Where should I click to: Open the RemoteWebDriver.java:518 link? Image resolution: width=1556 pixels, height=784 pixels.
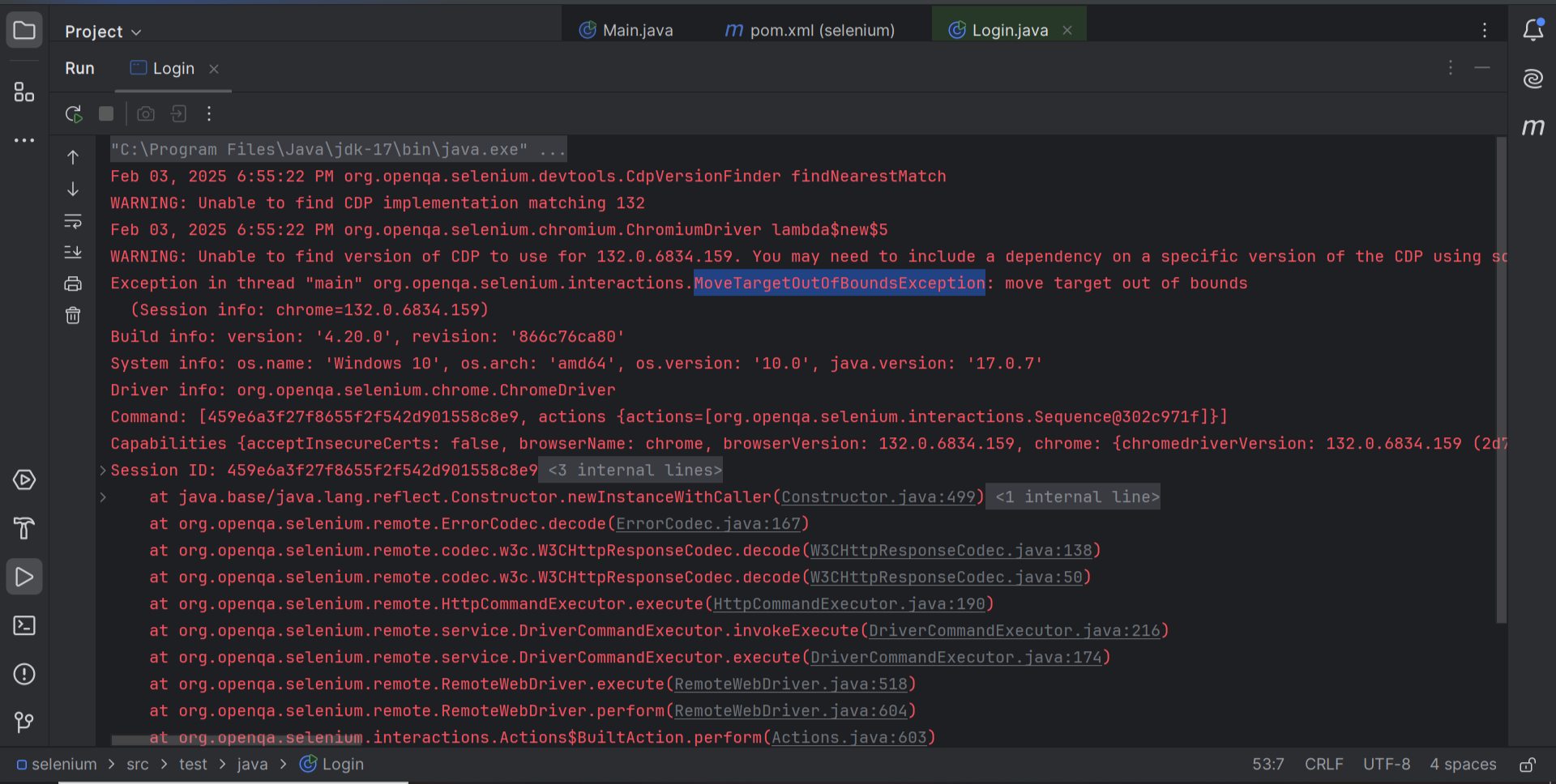791,684
